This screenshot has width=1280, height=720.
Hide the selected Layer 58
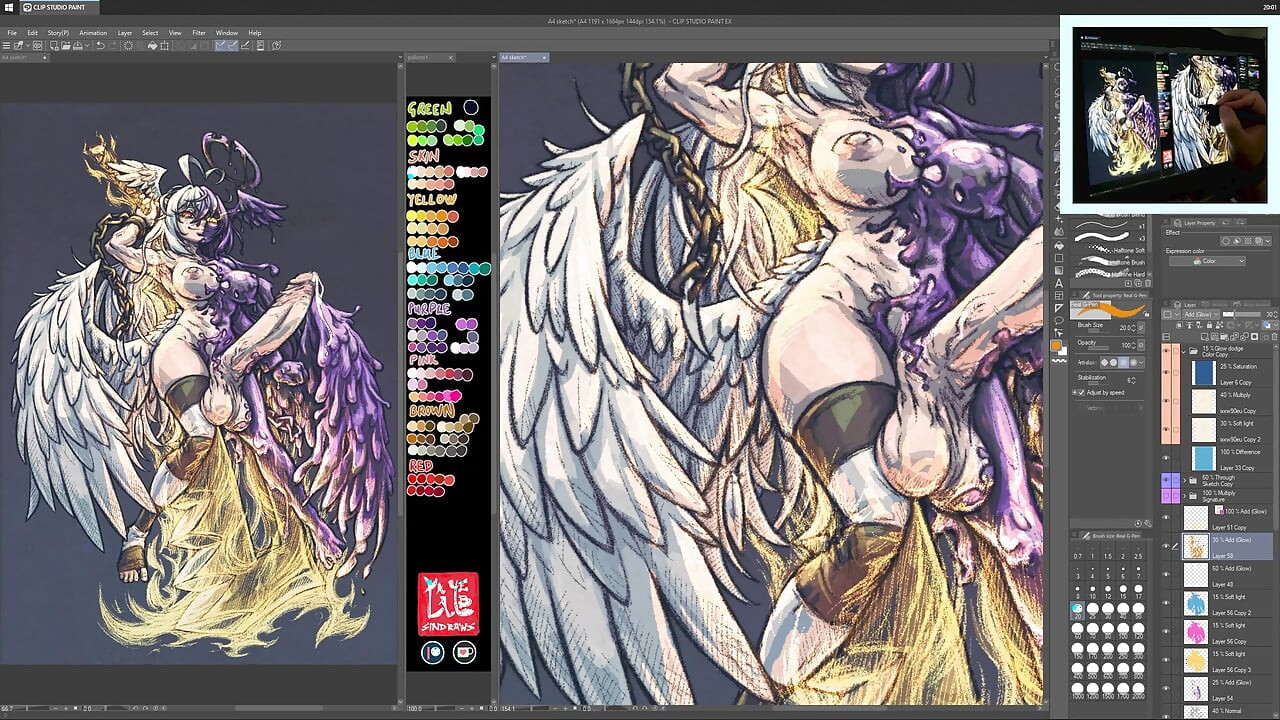[1165, 546]
